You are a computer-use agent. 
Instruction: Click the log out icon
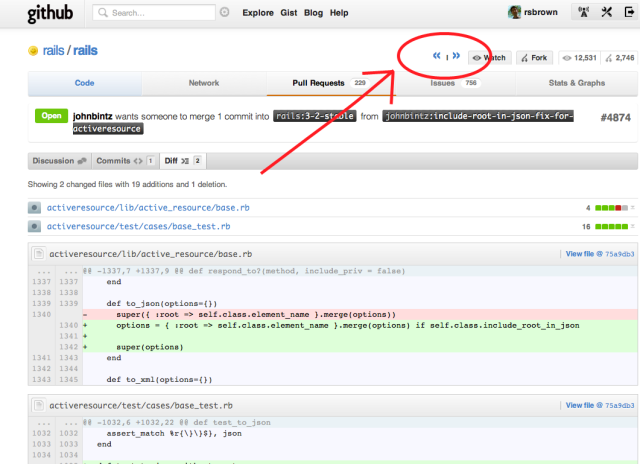(629, 12)
